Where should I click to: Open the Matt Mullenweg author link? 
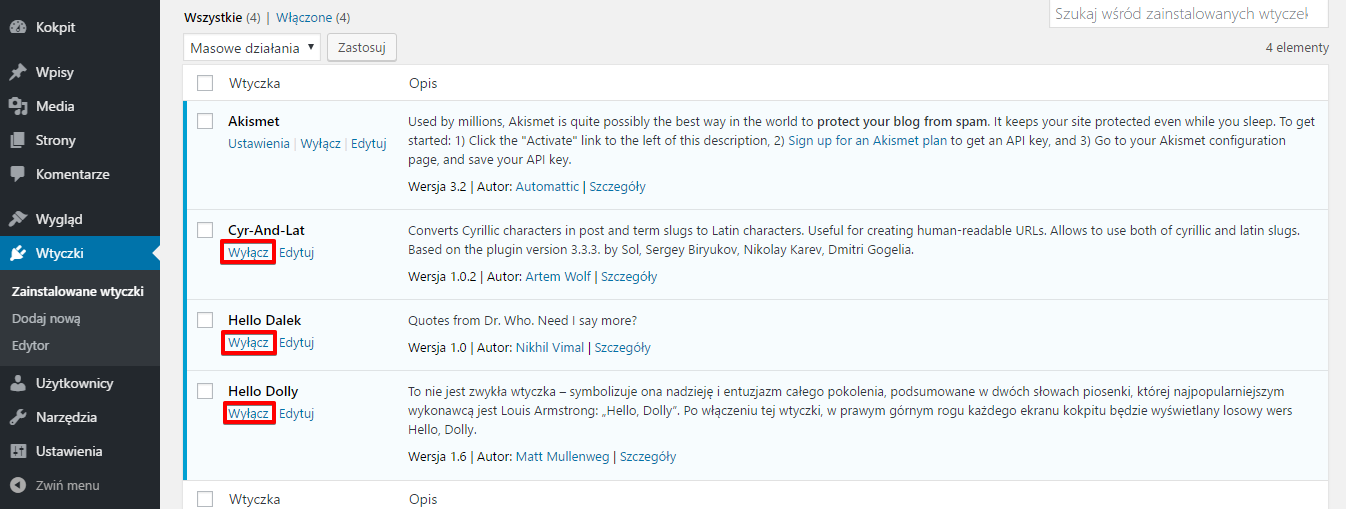563,457
